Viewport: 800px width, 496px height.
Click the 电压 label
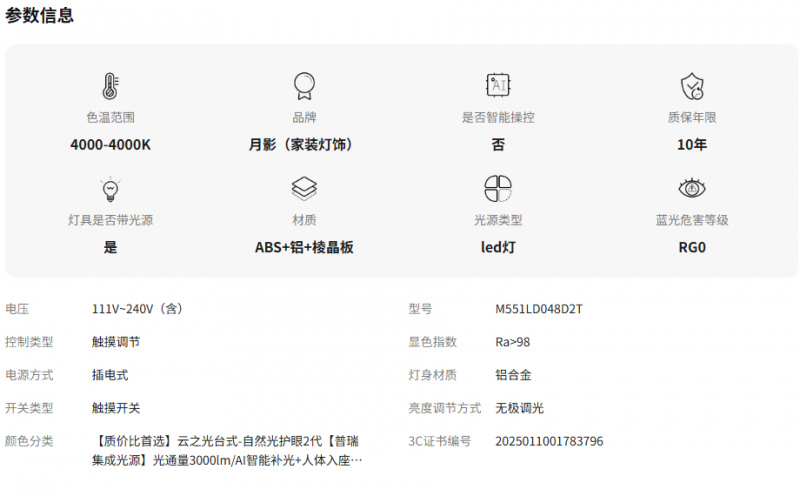pyautogui.click(x=17, y=309)
